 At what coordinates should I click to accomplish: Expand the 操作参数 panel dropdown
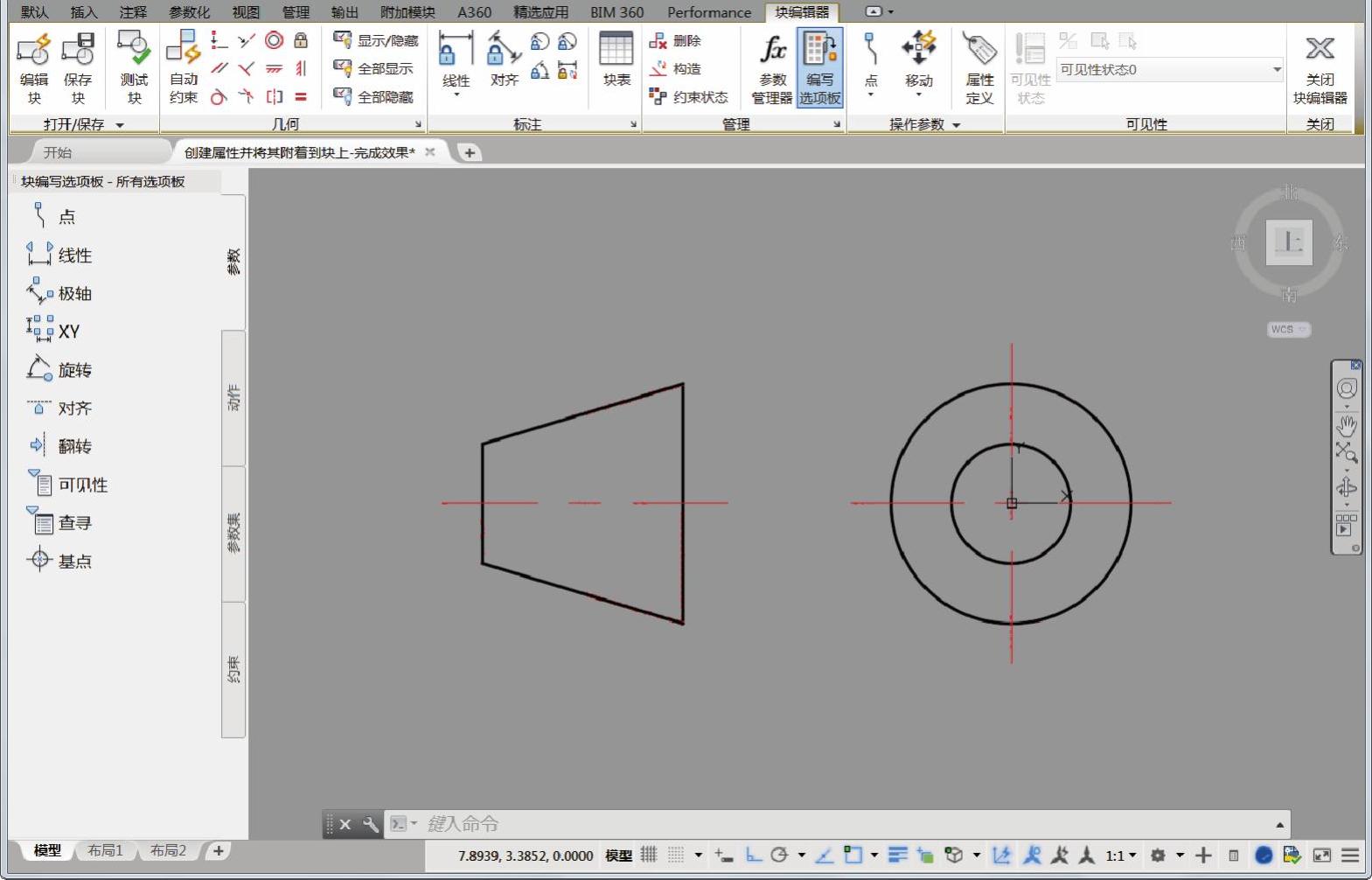(x=957, y=125)
